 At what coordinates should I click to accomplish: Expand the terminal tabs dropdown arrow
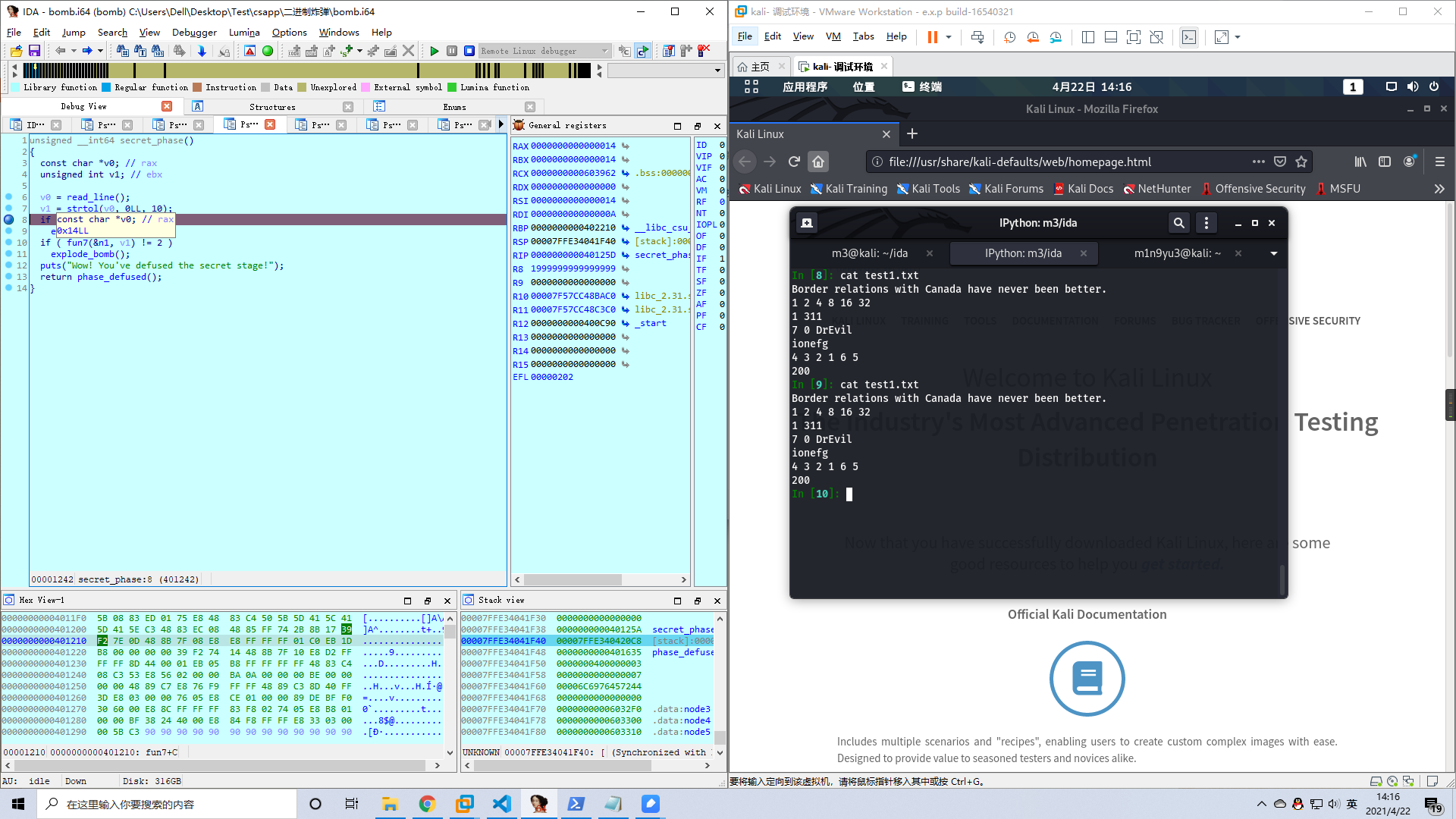[x=1274, y=253]
